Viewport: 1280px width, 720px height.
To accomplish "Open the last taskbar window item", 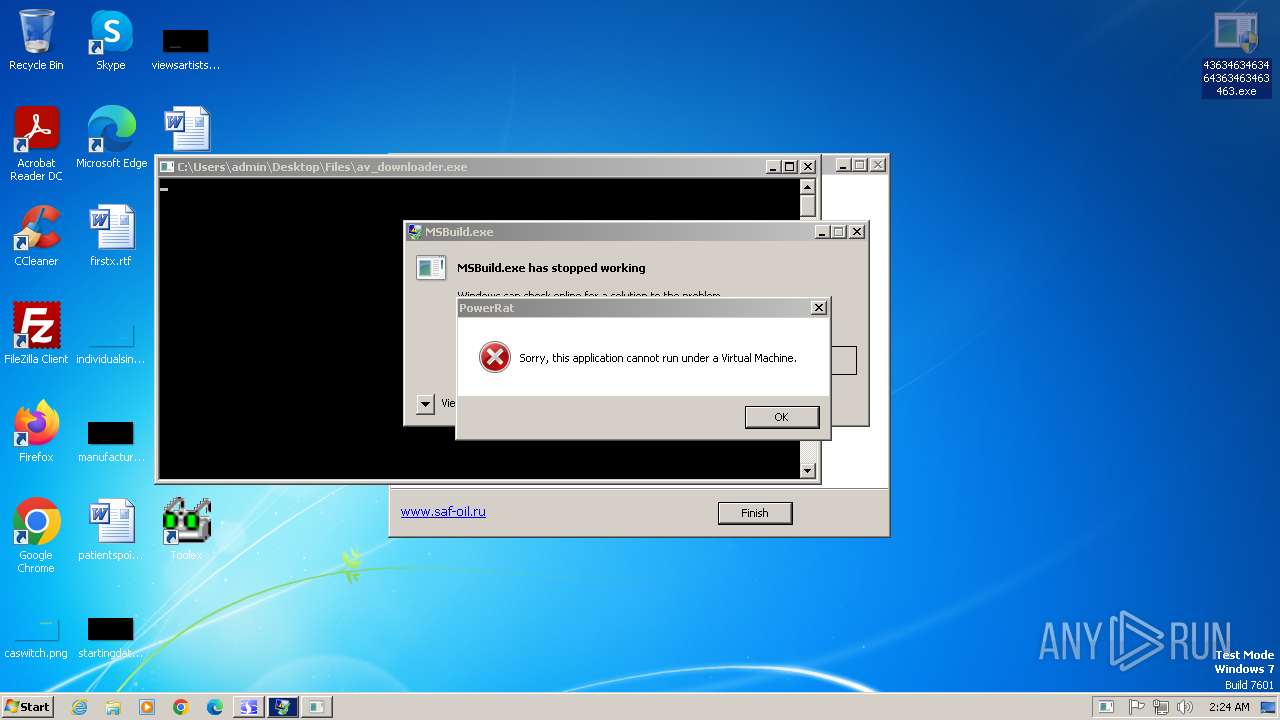I will [316, 707].
